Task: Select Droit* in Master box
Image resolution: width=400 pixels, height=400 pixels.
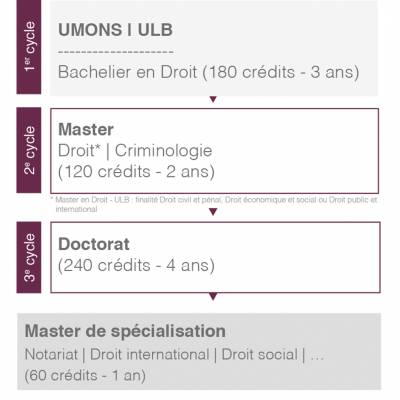Action: coord(79,150)
